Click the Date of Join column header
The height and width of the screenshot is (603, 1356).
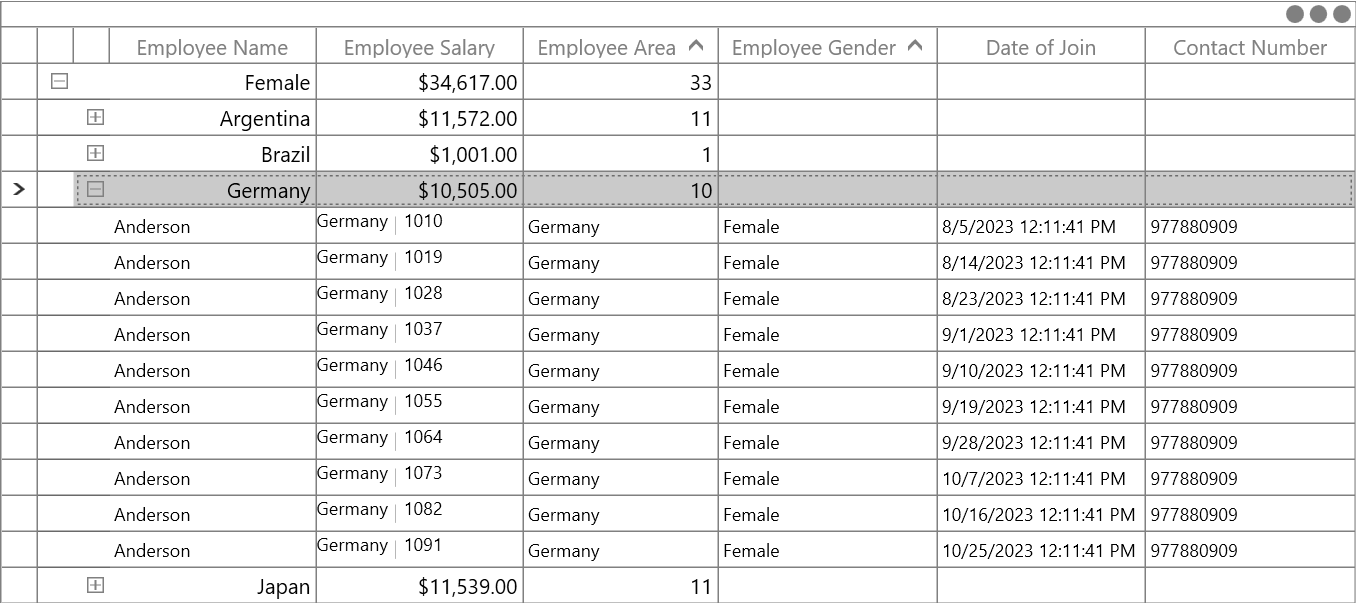[x=1041, y=47]
